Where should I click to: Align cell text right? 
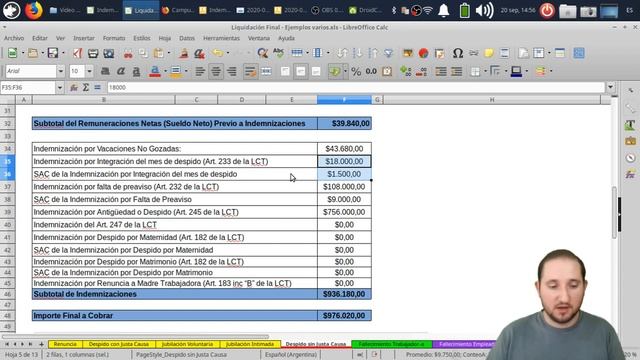click(x=231, y=71)
